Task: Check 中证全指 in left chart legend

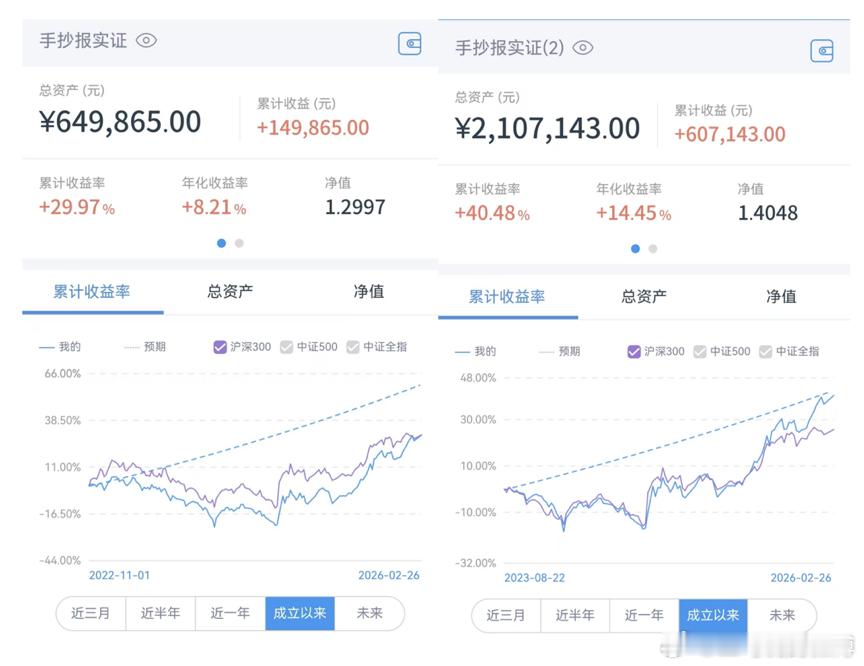Action: 353,347
